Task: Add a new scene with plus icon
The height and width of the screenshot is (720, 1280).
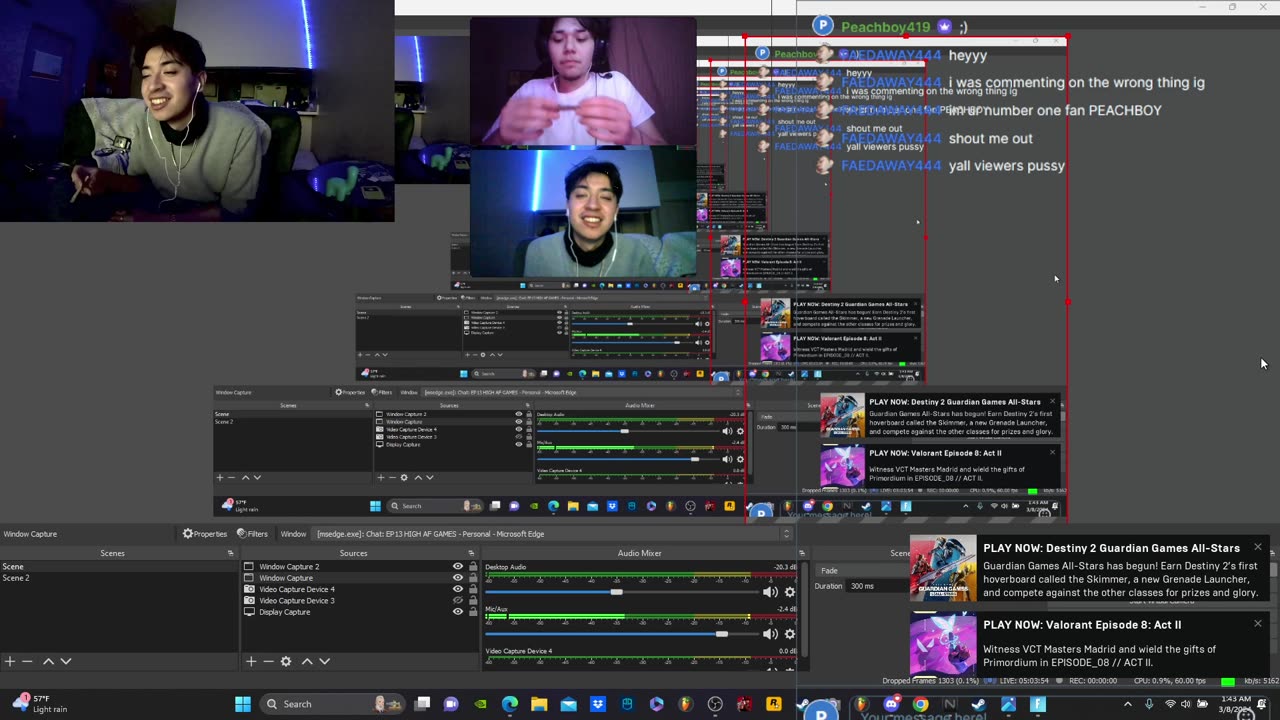Action: pyautogui.click(x=10, y=661)
